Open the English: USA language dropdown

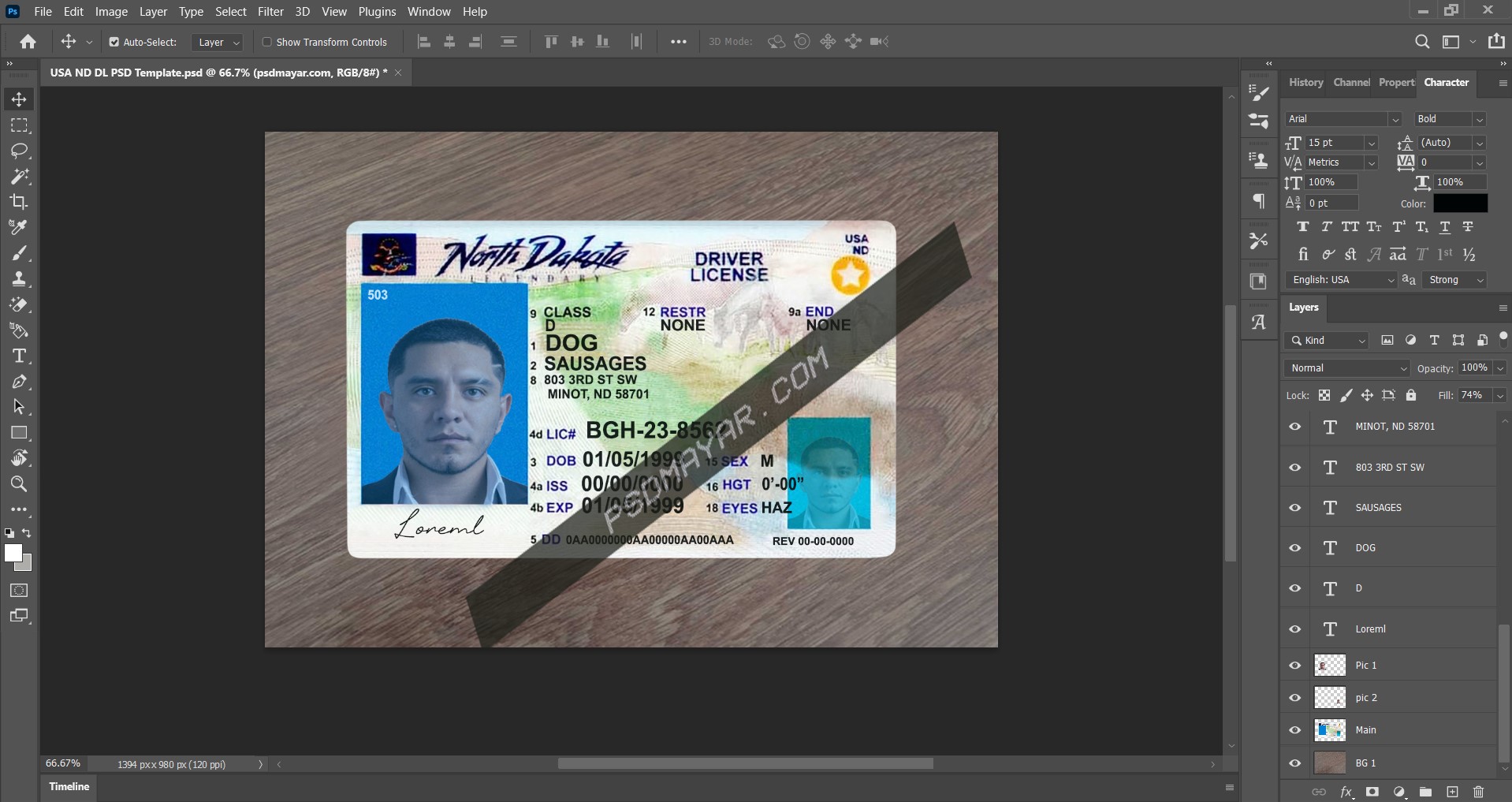(1341, 280)
